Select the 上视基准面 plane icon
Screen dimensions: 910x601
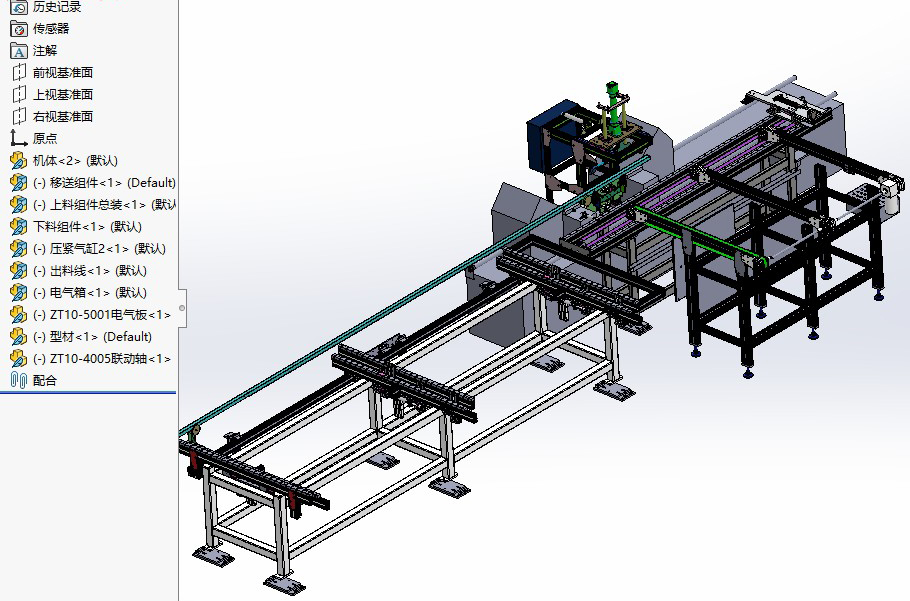pos(19,95)
